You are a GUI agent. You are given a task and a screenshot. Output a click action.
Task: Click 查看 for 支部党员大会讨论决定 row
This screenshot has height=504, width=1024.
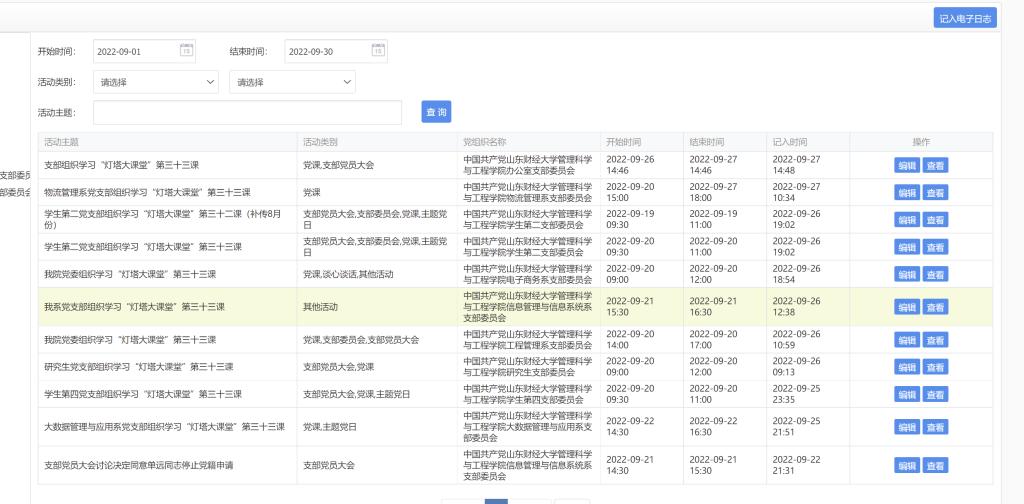[x=935, y=465]
